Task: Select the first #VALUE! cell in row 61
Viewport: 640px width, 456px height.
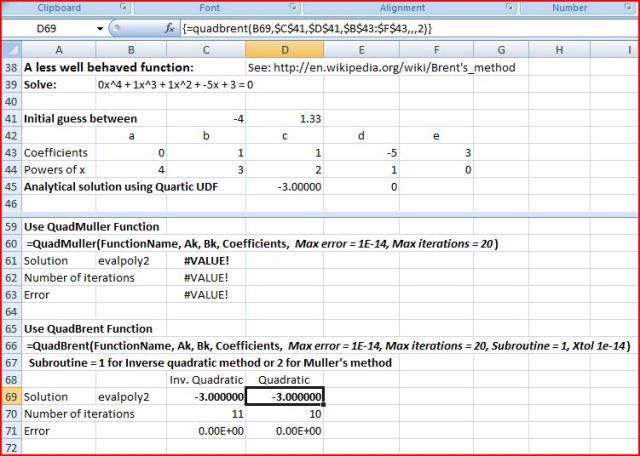Action: coord(207,261)
